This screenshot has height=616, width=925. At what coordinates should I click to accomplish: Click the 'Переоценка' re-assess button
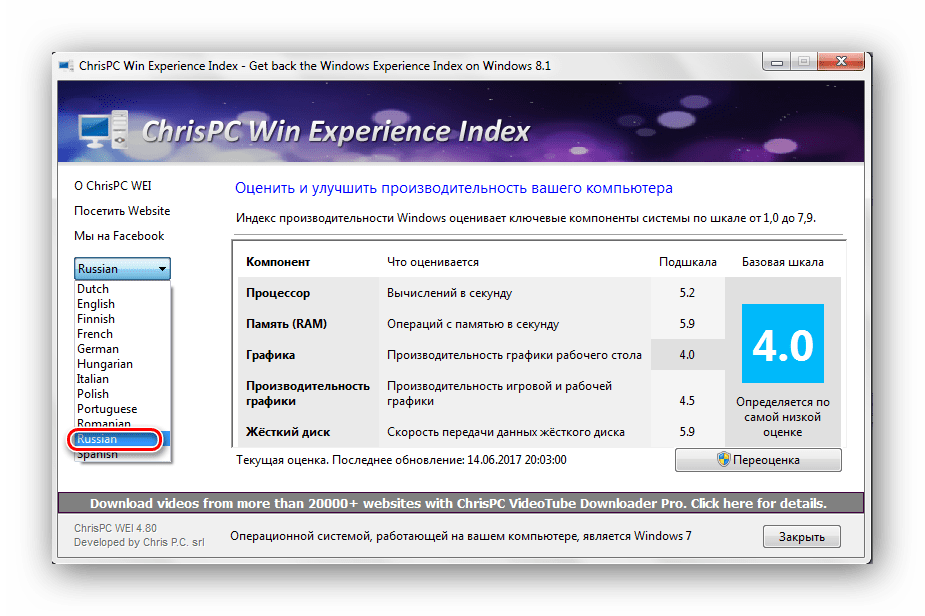tap(758, 460)
